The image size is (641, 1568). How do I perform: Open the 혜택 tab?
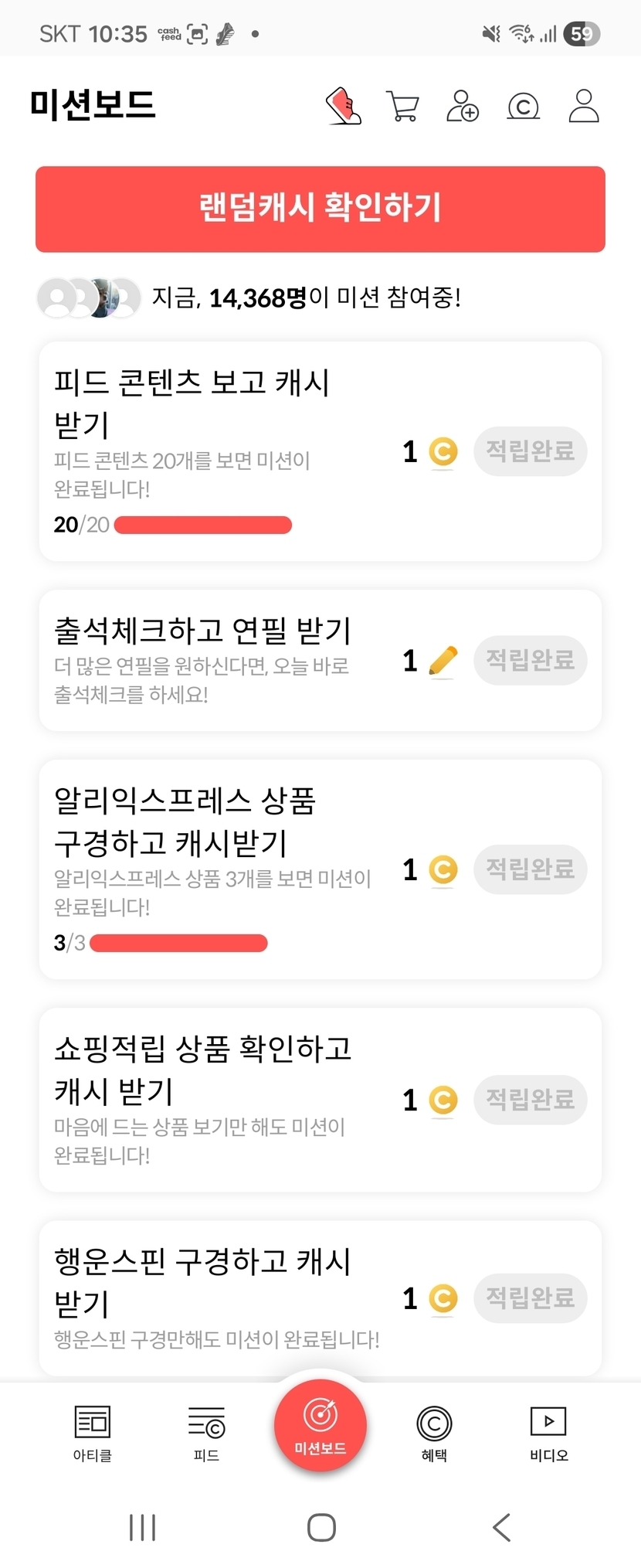[434, 1432]
